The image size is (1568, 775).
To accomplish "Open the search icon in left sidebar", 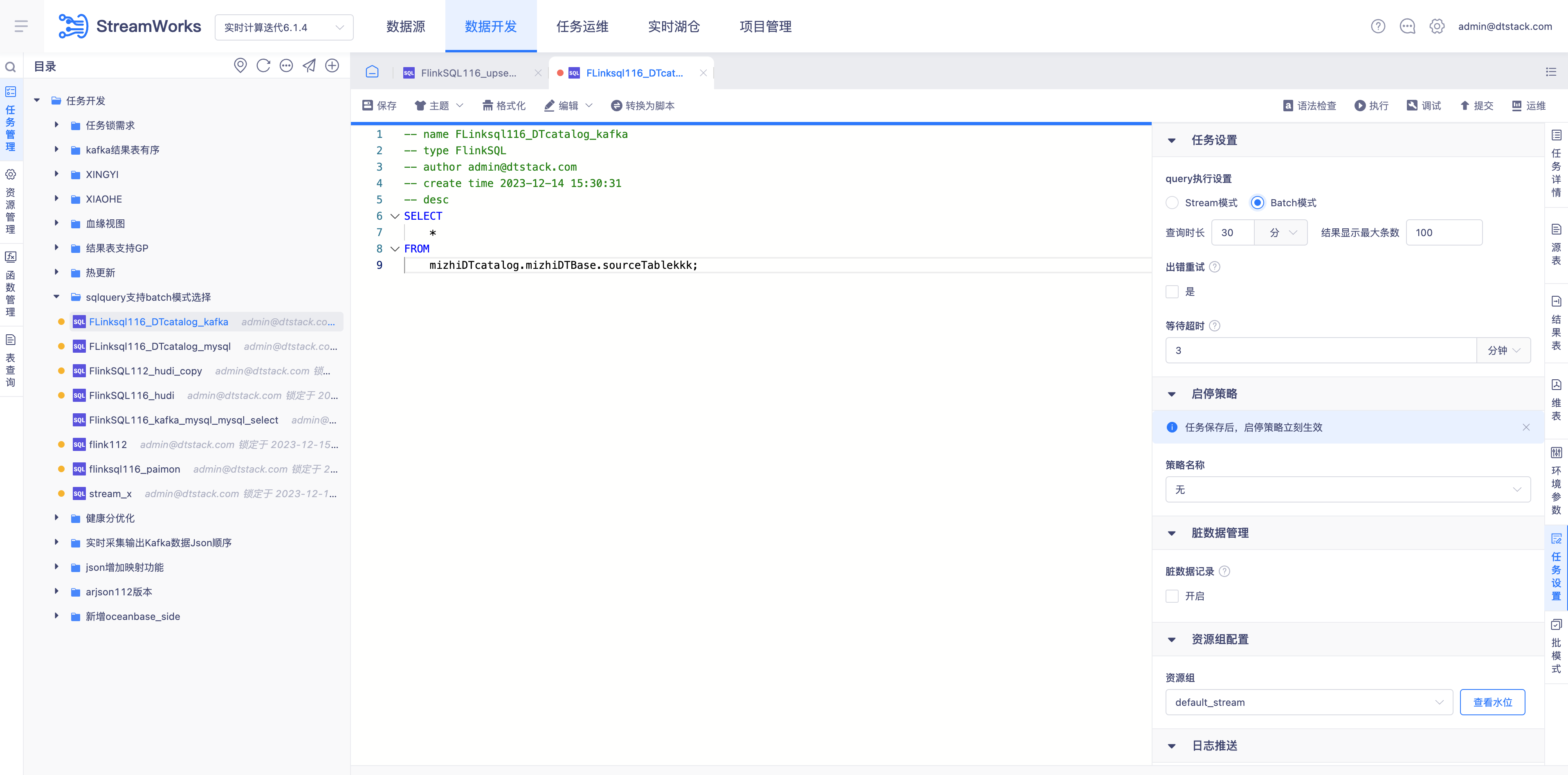I will pyautogui.click(x=10, y=67).
